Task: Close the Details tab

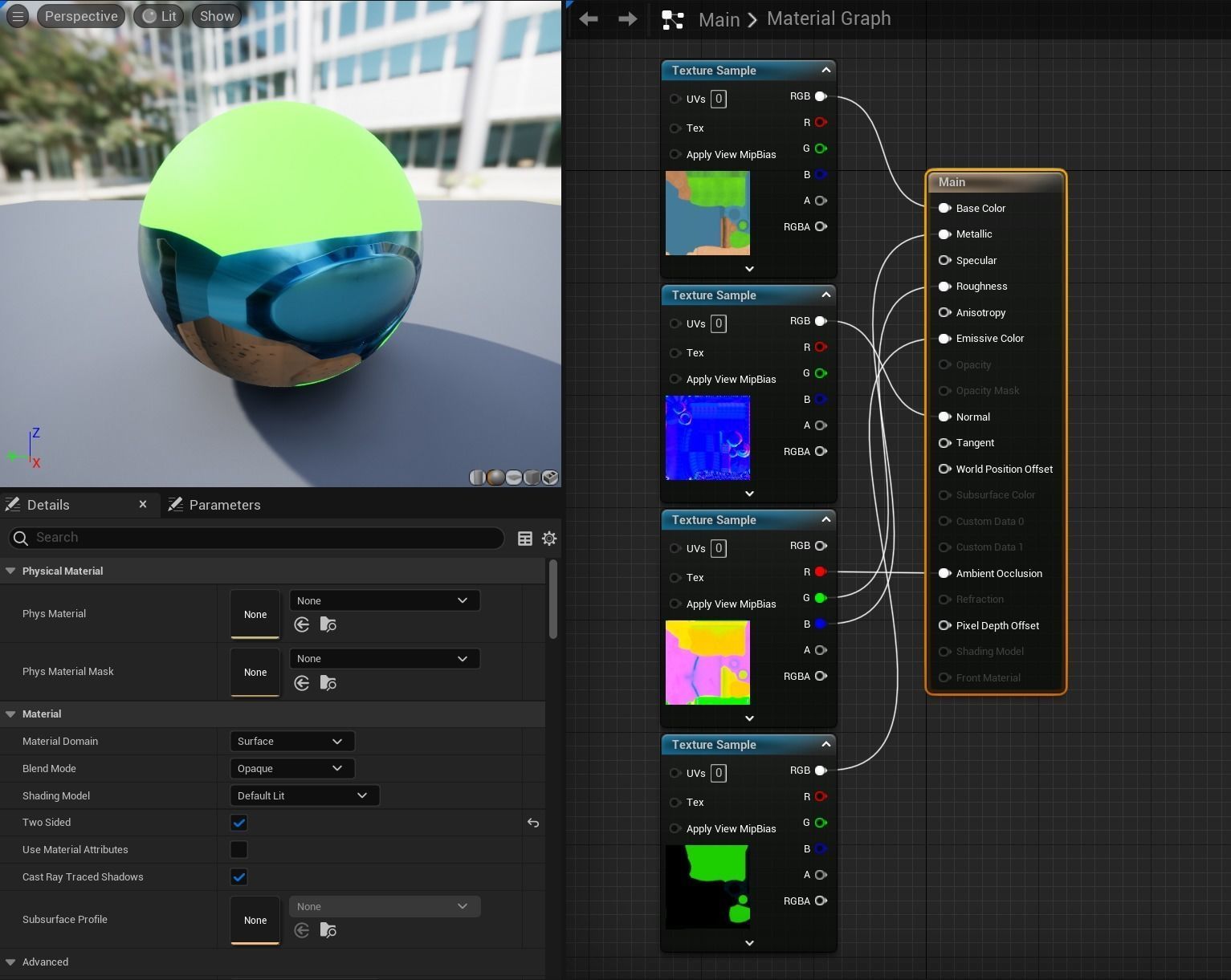Action: (x=143, y=504)
